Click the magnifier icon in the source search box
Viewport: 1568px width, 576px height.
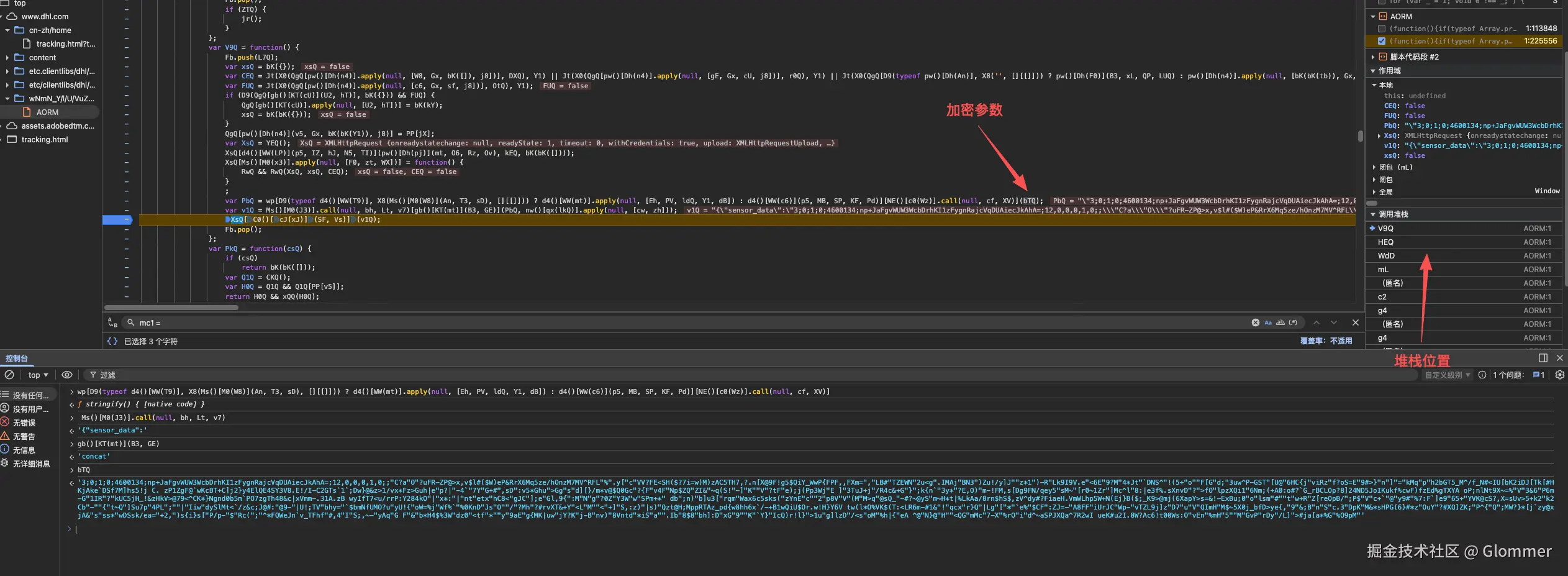[x=131, y=322]
